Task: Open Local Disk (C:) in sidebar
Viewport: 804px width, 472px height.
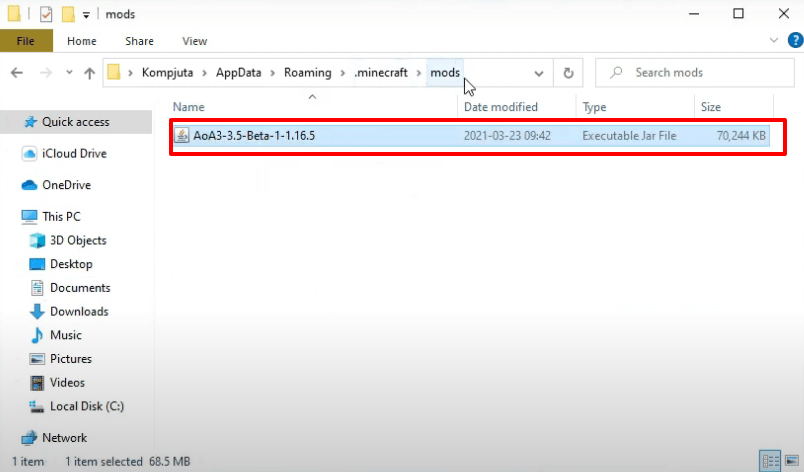Action: click(x=87, y=406)
